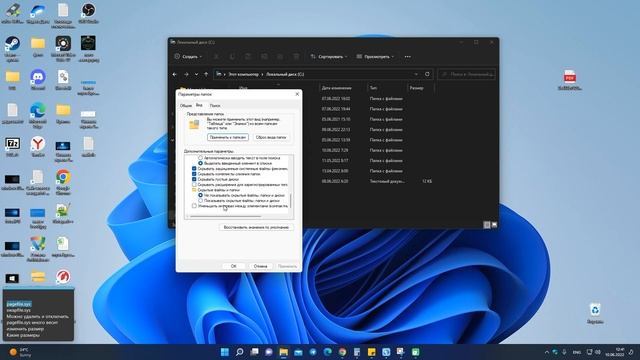Screen dimensions: 640x360
Task: Expand recent locations chevron in Explorer
Action: click(x=196, y=74)
